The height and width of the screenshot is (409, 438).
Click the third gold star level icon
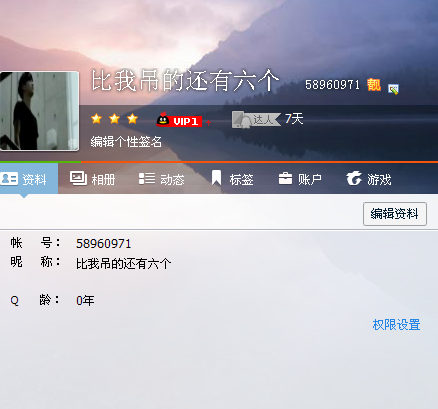coord(132,119)
